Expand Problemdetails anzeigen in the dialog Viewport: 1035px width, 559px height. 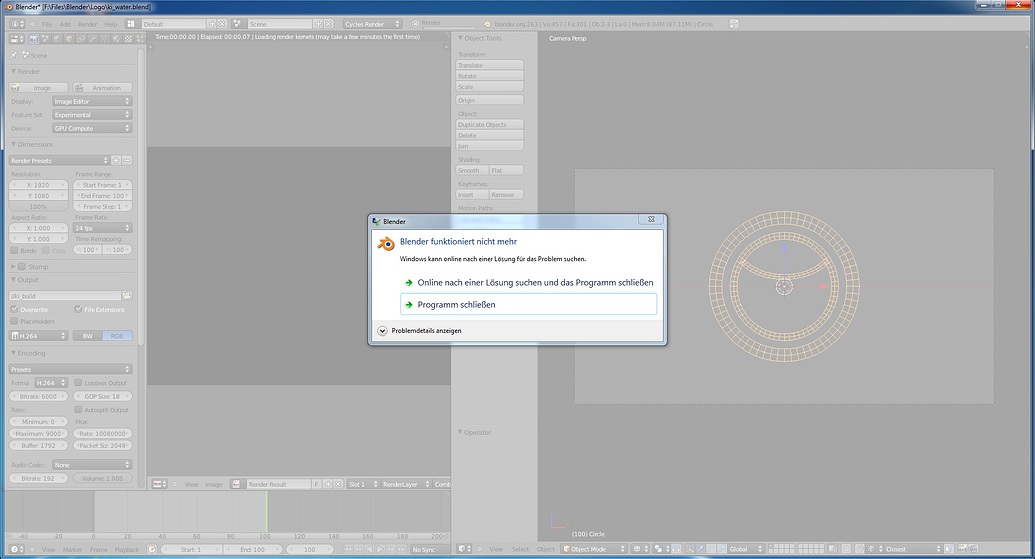click(x=419, y=331)
